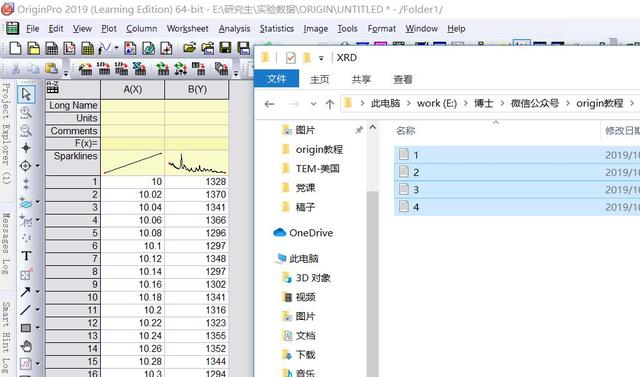
Task: Click the 名称 column header
Action: point(405,131)
